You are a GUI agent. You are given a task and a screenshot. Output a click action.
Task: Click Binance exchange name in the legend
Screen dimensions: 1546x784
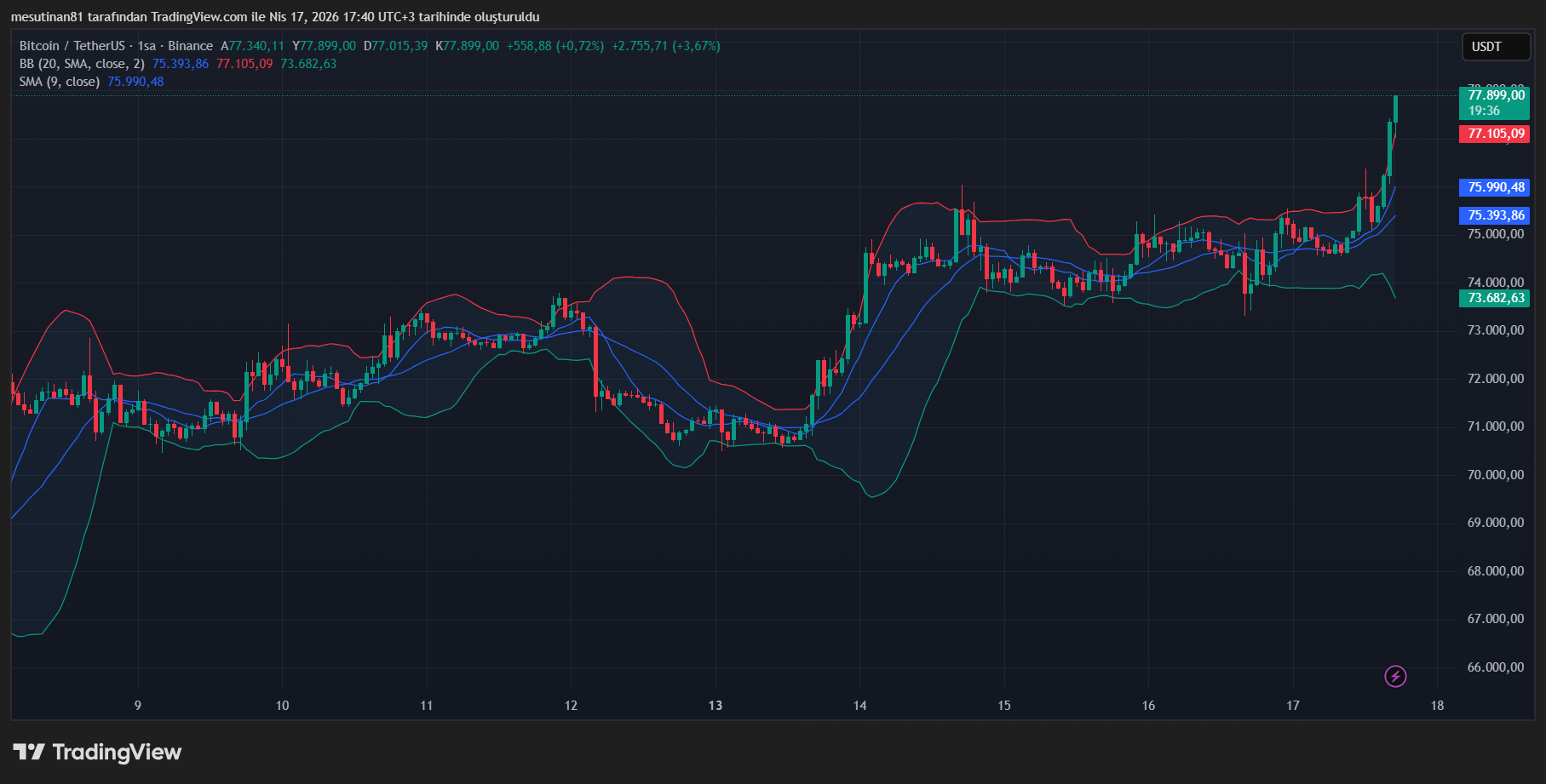click(x=190, y=46)
